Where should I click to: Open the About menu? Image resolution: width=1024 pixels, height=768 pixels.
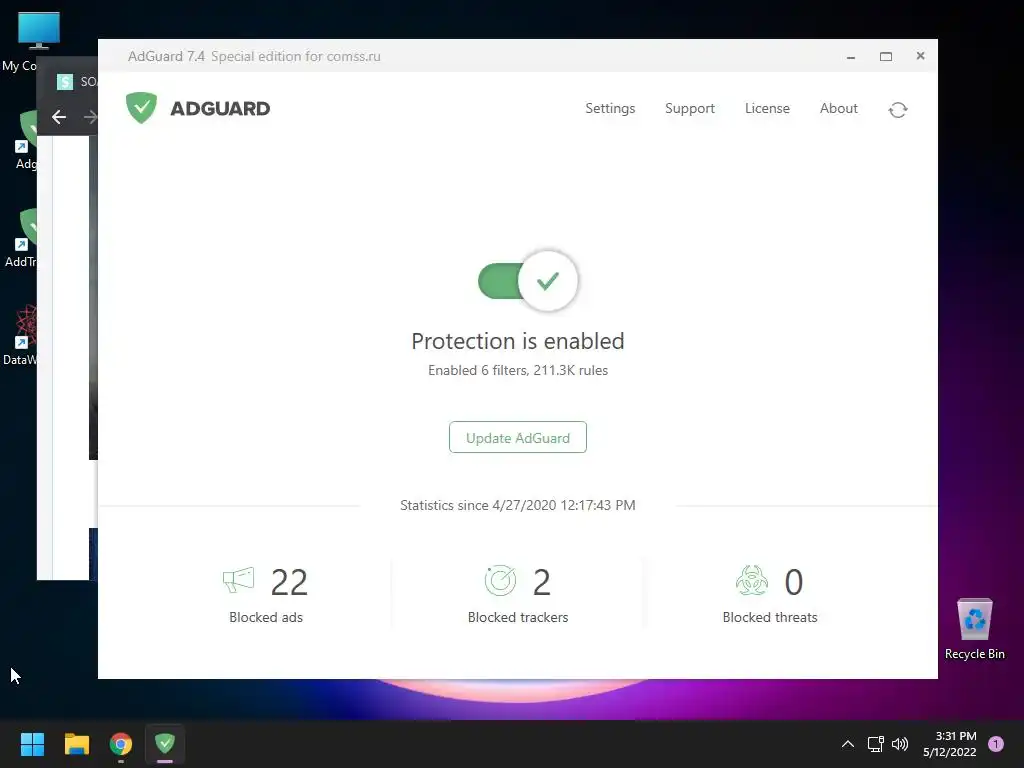coord(839,108)
